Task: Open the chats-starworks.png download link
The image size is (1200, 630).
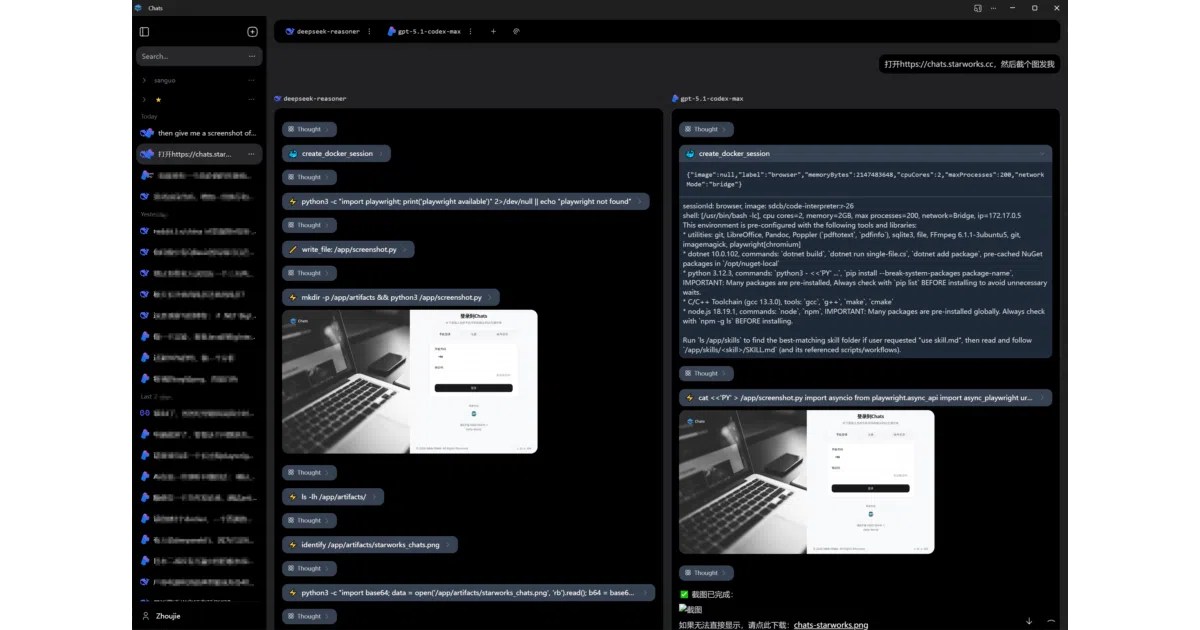Action: 831,625
